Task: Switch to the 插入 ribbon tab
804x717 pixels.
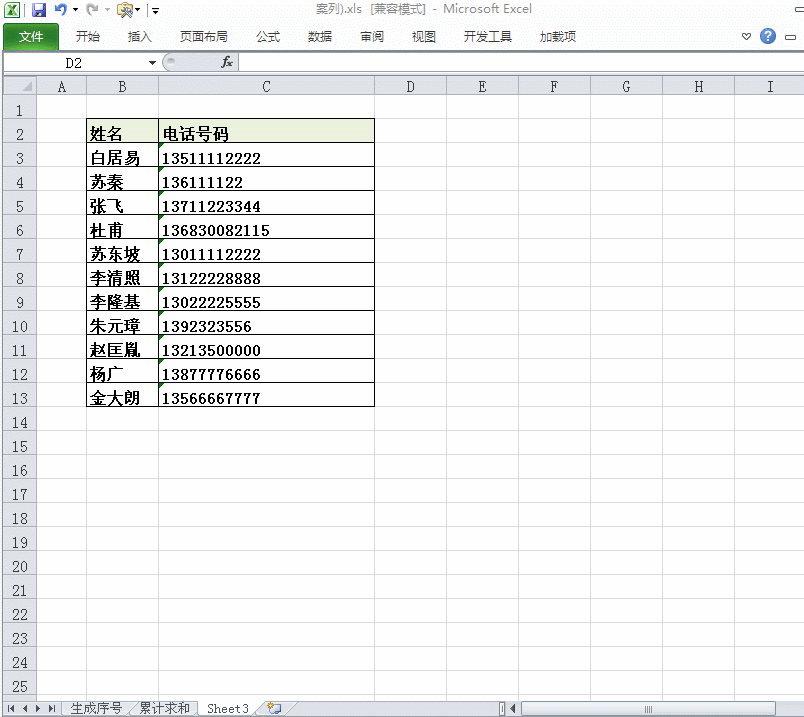Action: [x=139, y=37]
